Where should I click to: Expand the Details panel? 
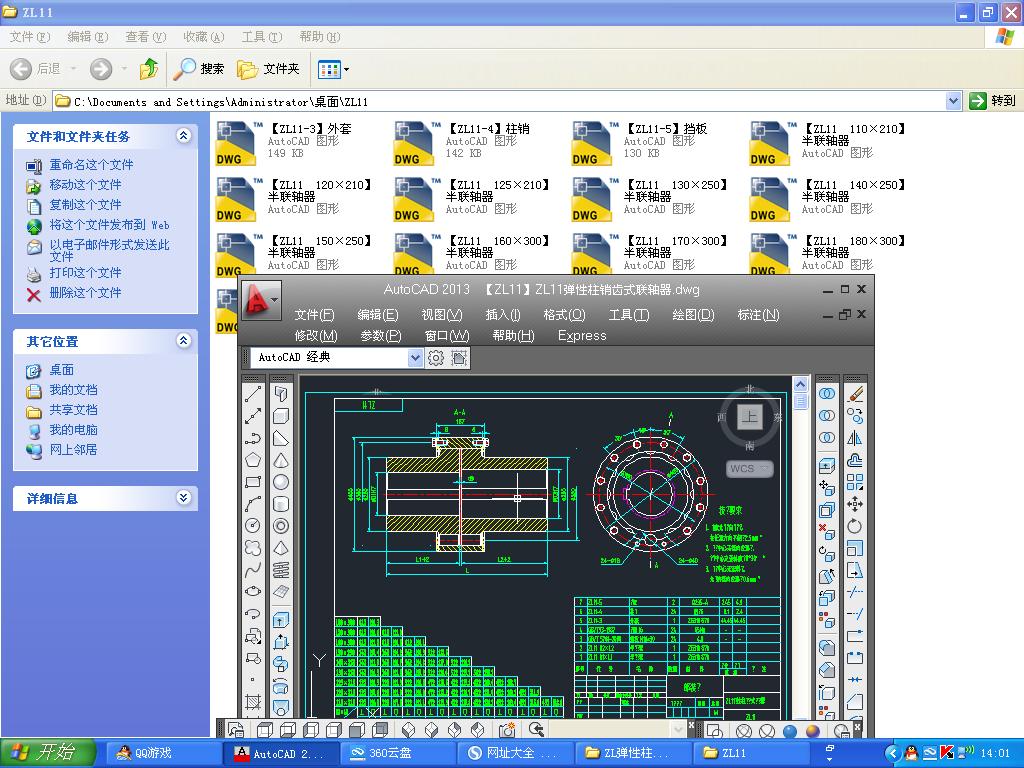(x=183, y=498)
